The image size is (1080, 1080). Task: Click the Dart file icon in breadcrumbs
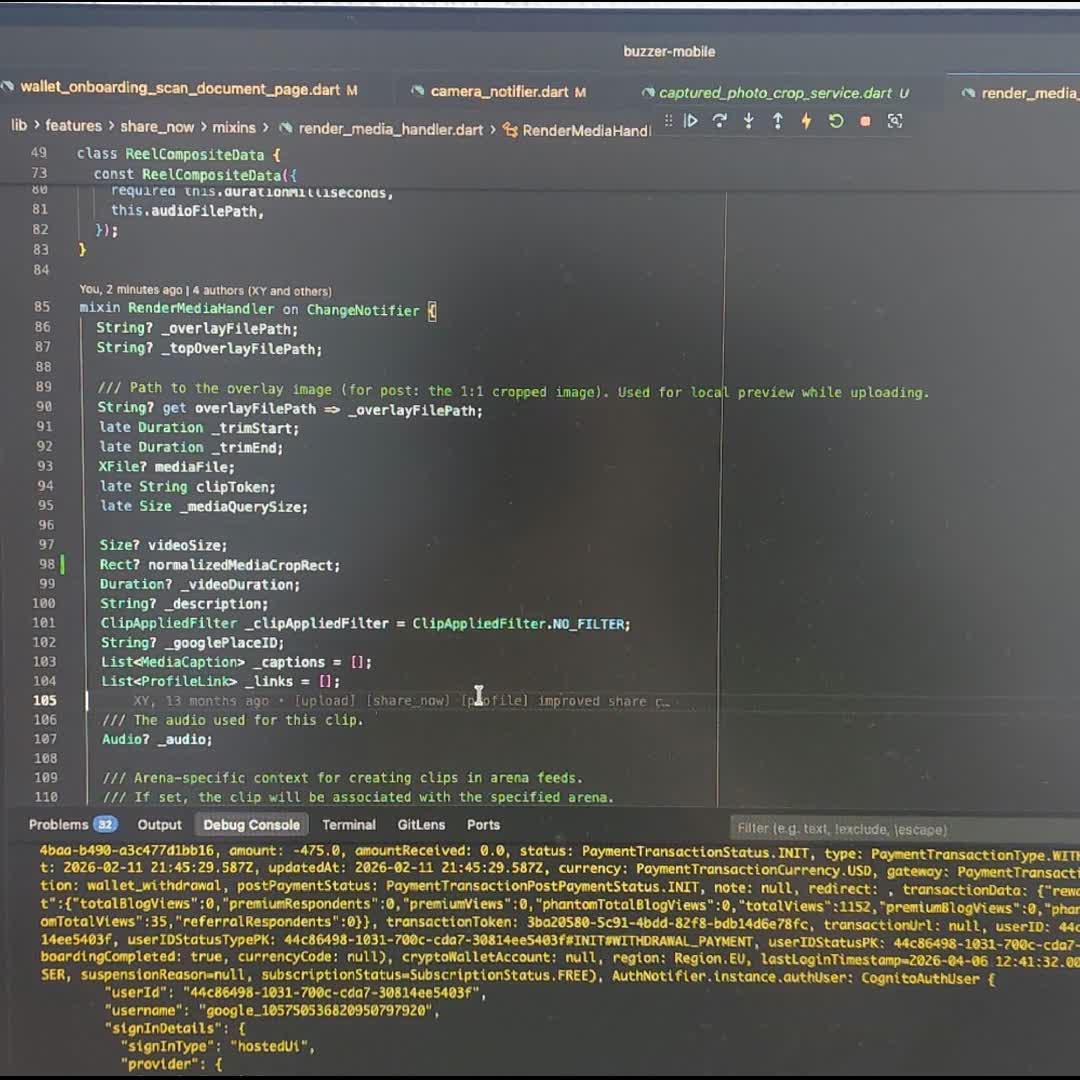[285, 128]
